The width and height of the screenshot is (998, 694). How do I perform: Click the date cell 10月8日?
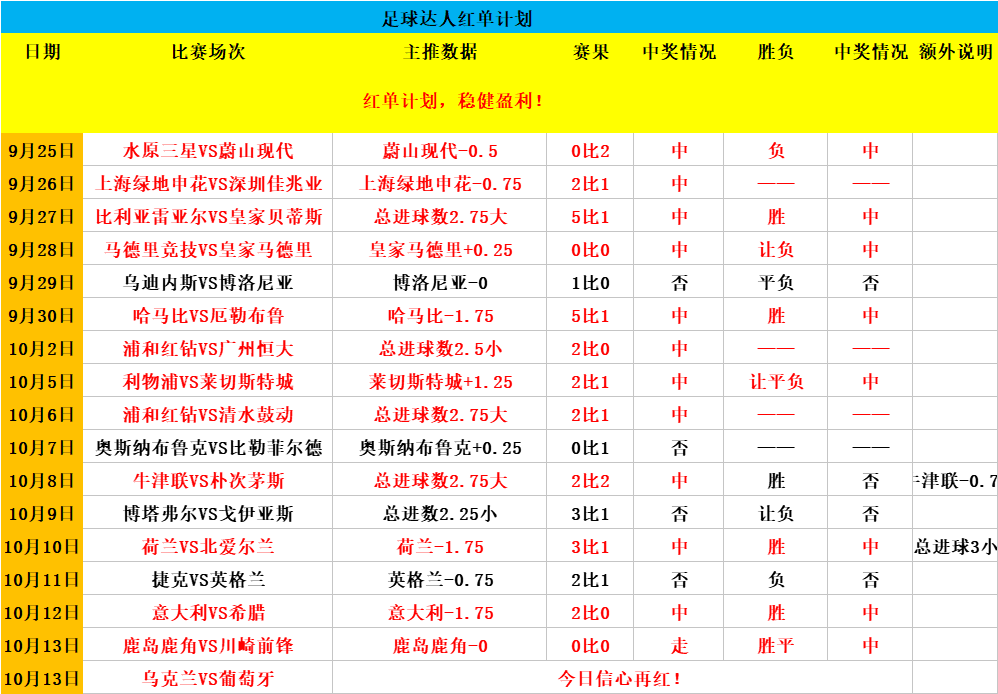coord(41,481)
